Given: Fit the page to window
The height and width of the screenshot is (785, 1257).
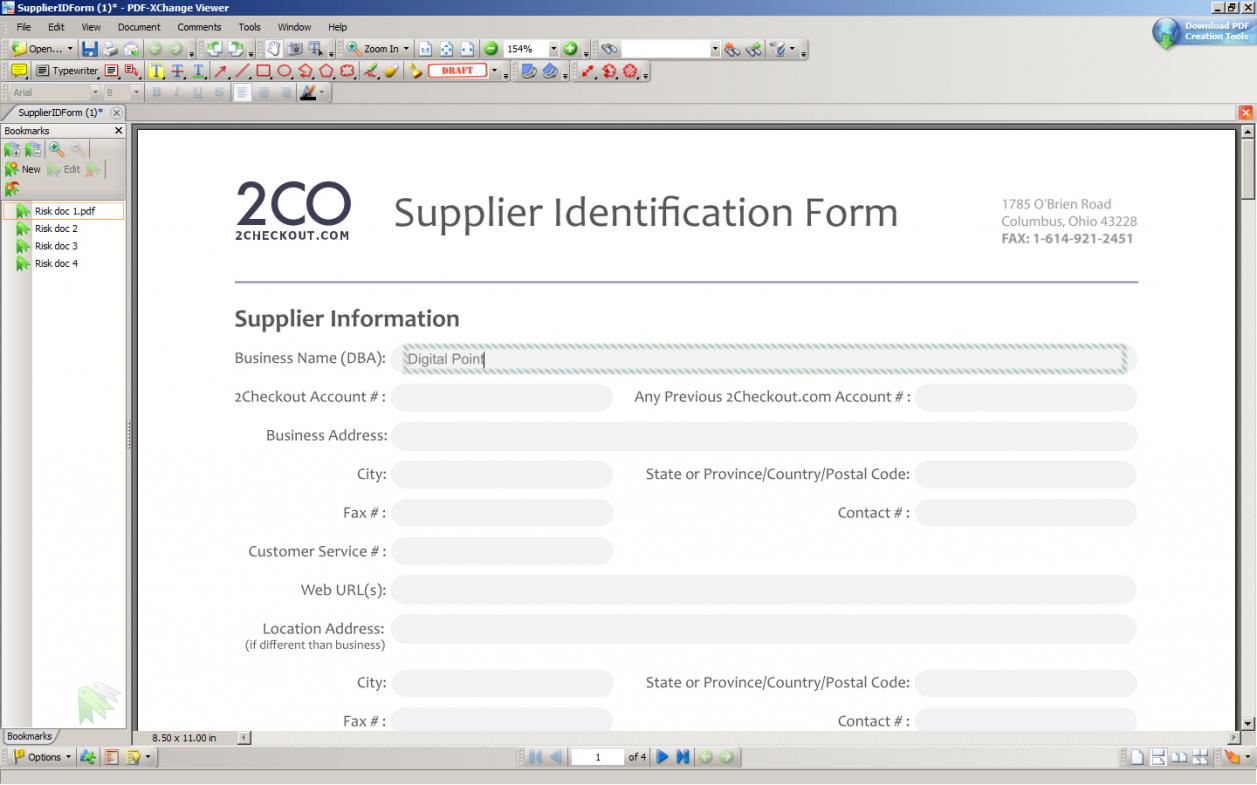Looking at the screenshot, I should click(446, 48).
